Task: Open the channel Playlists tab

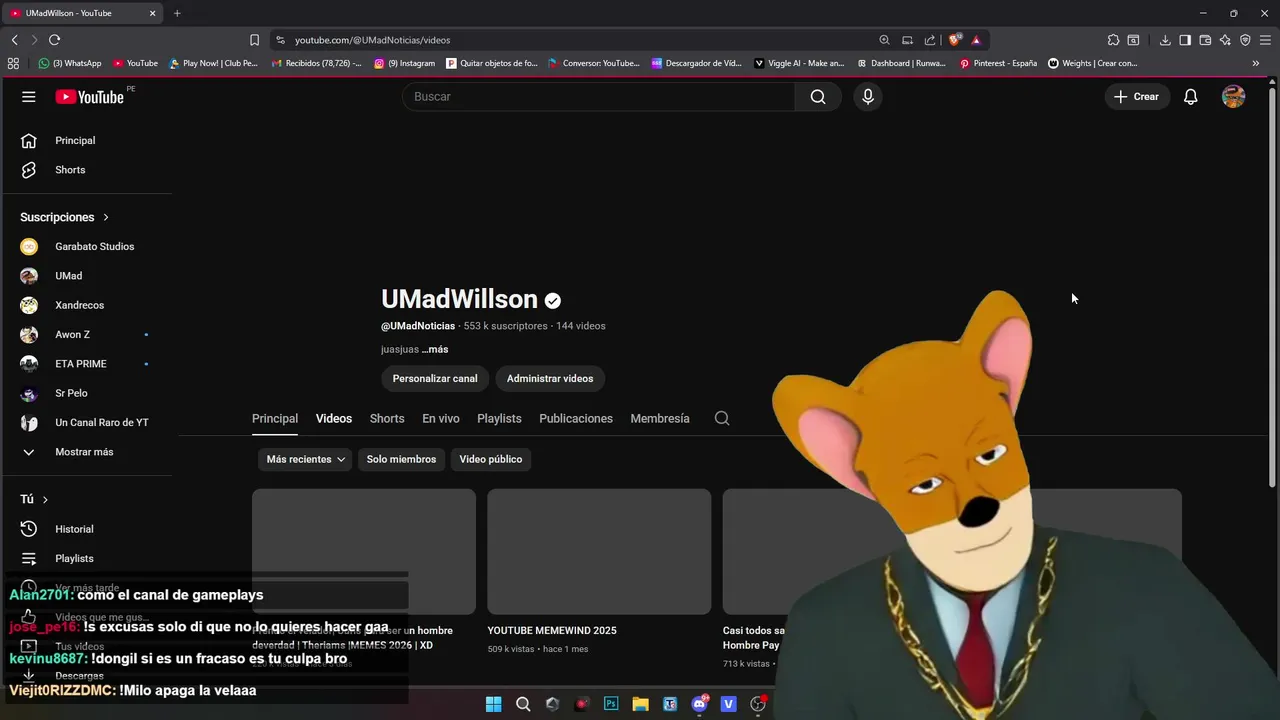Action: pyautogui.click(x=499, y=418)
